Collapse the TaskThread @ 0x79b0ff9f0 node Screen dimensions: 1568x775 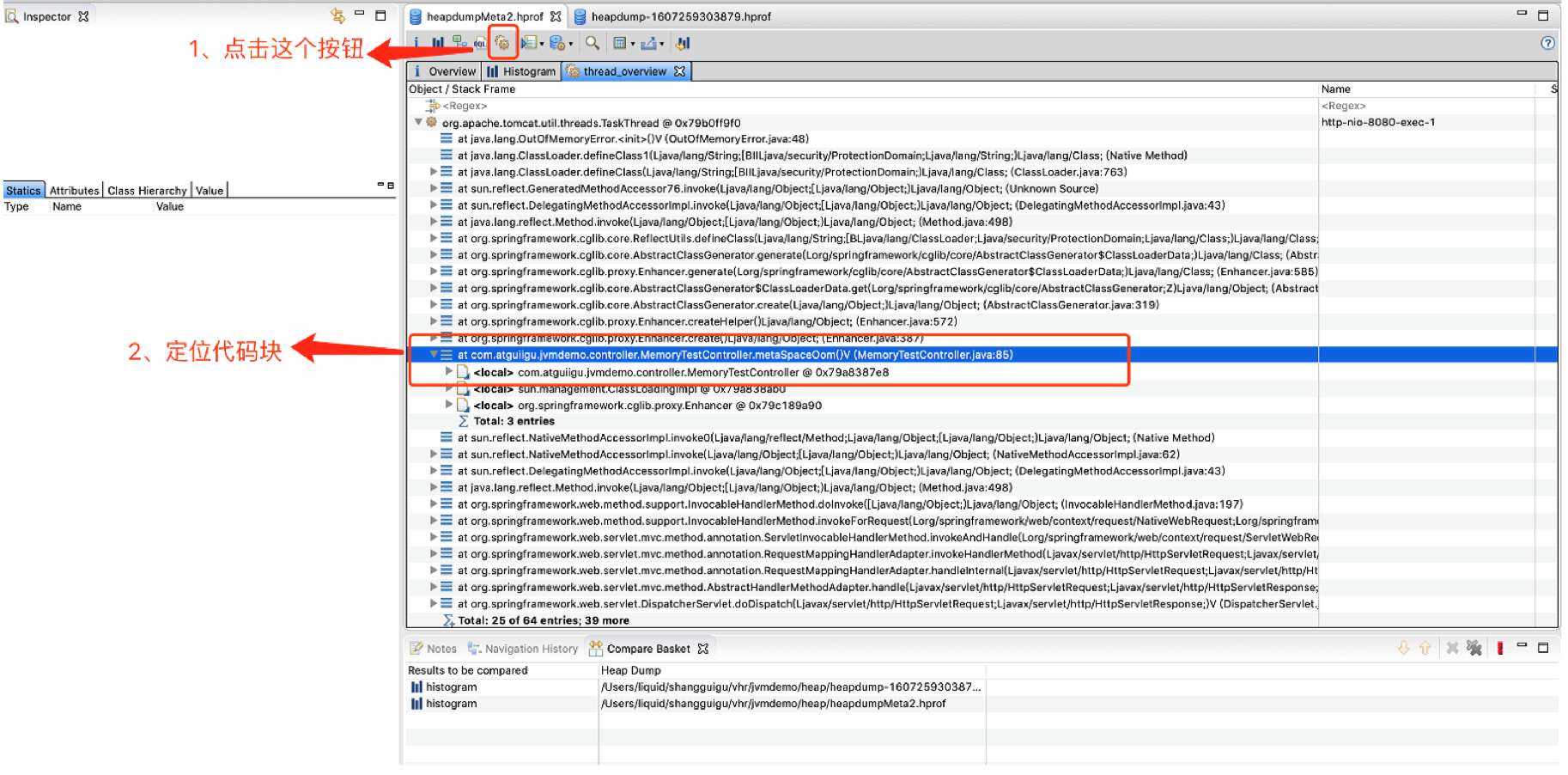pyautogui.click(x=418, y=123)
